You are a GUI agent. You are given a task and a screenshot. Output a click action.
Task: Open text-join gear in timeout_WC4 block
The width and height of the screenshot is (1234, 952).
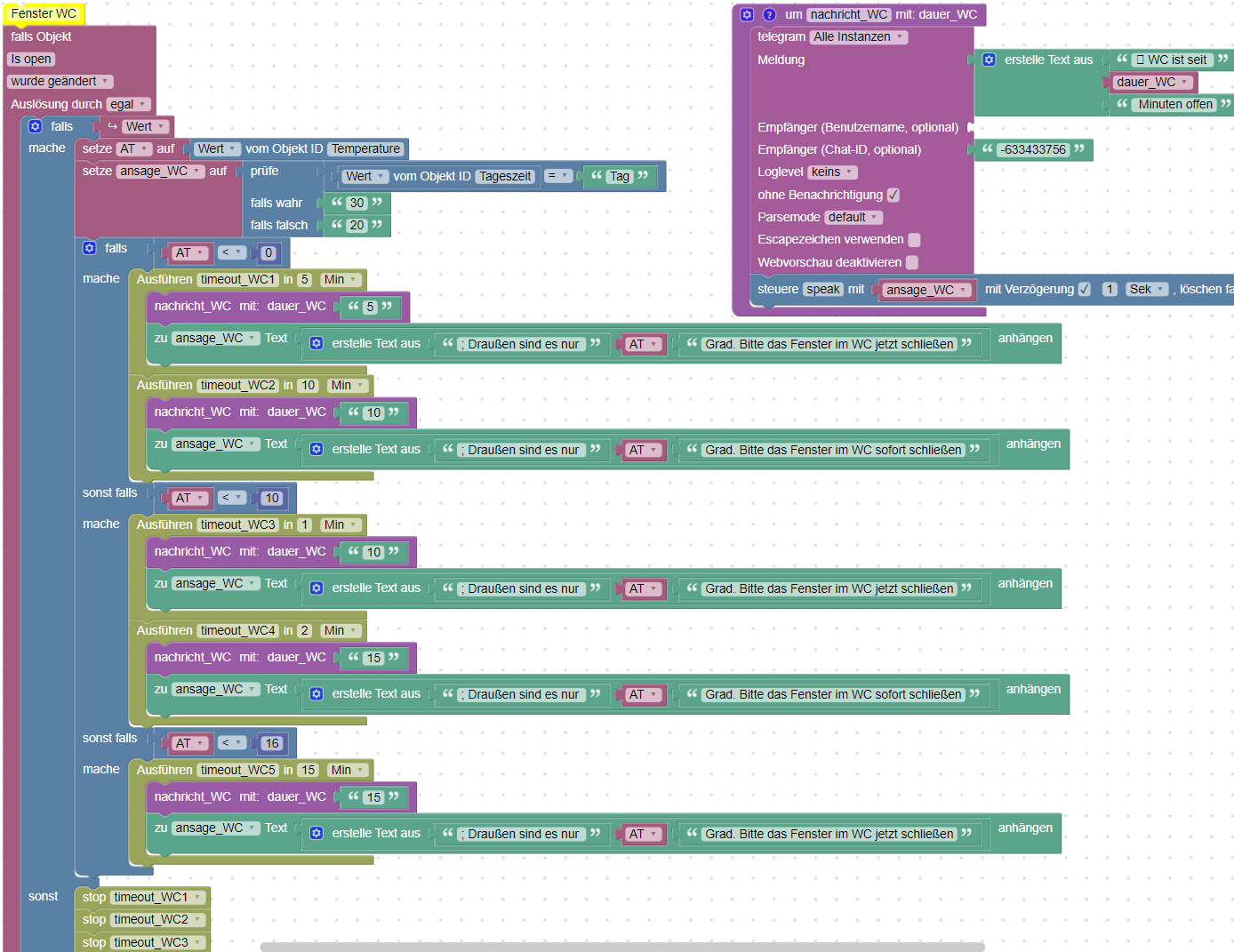[x=317, y=693]
